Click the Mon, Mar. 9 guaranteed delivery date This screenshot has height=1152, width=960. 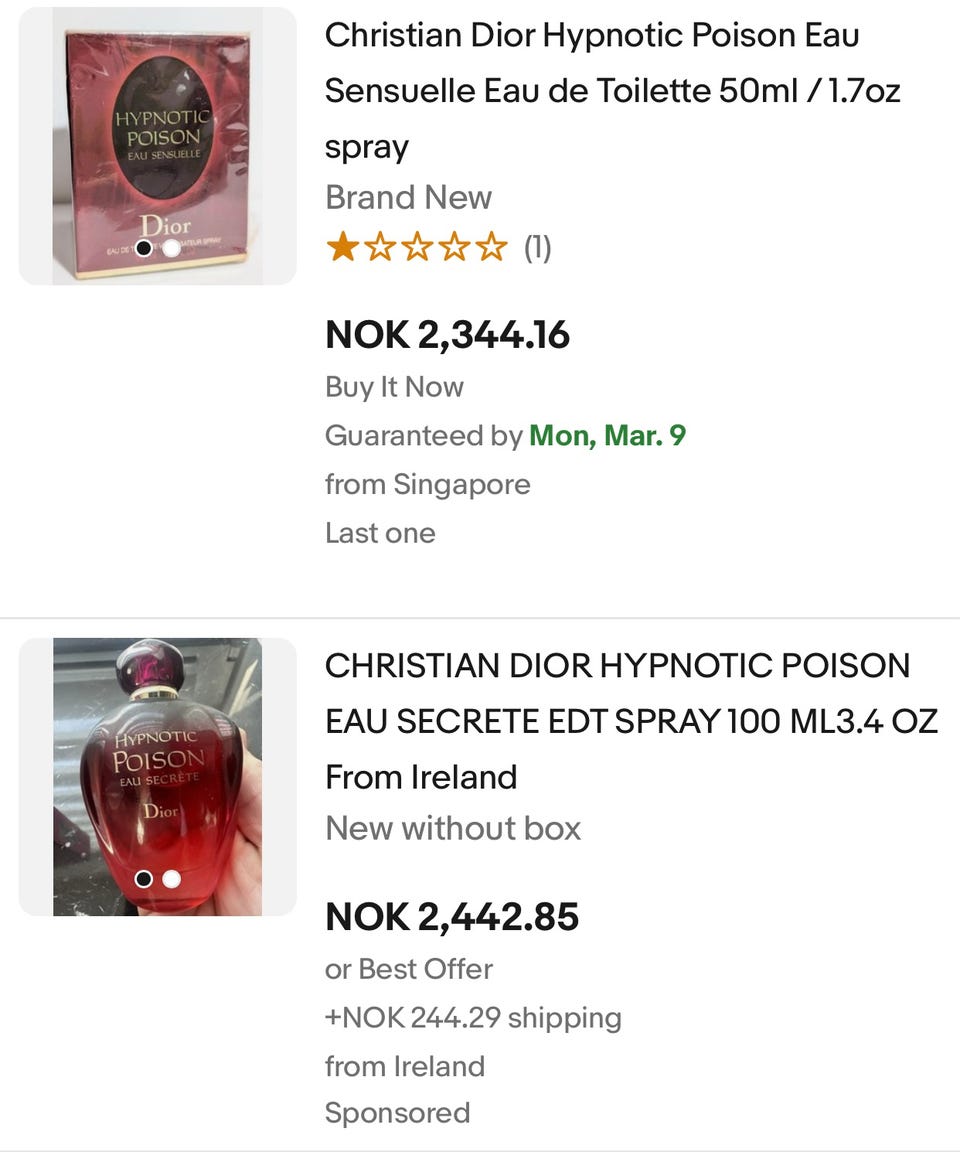[607, 436]
